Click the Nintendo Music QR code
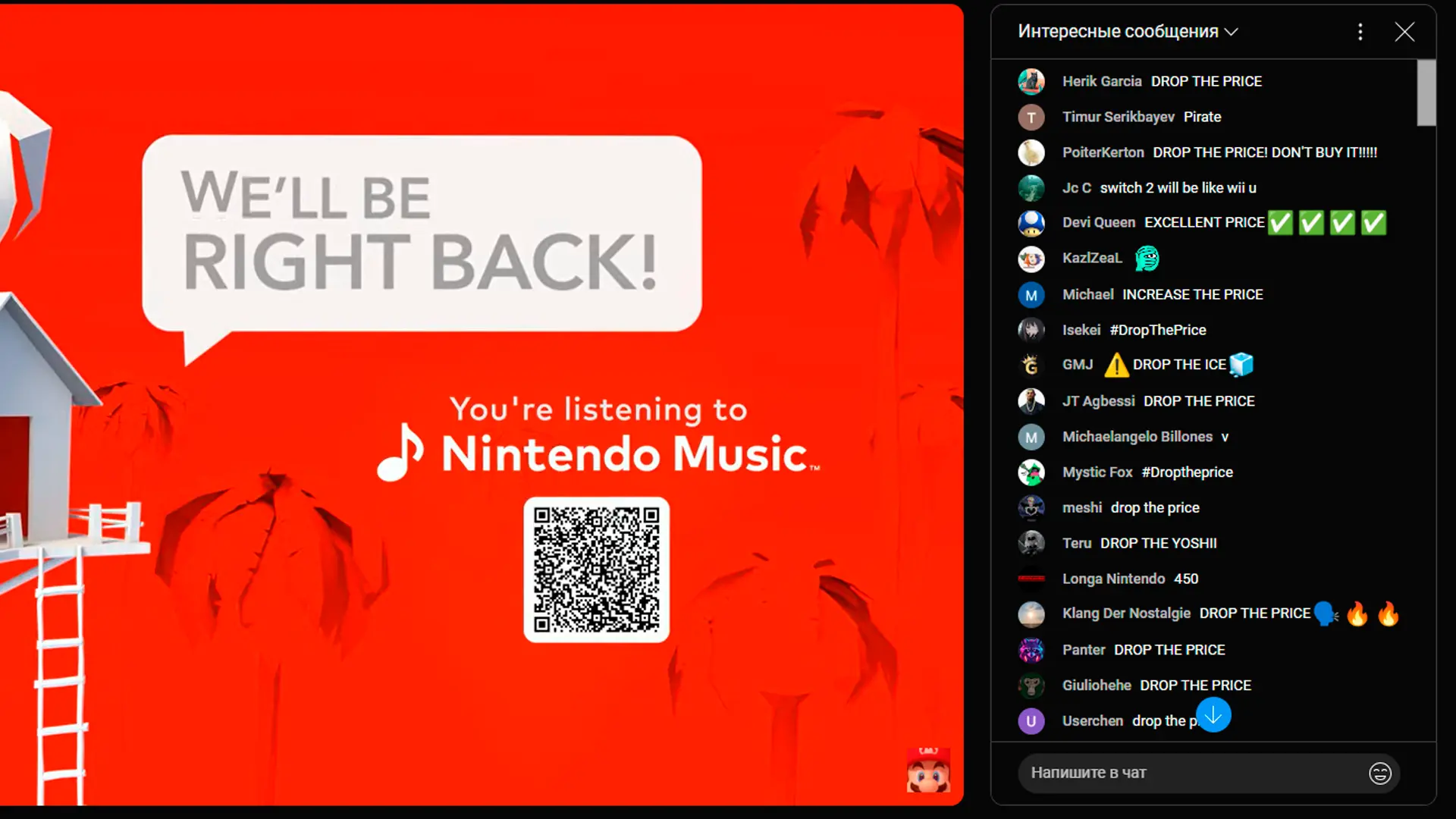Image resolution: width=1456 pixels, height=819 pixels. [x=597, y=570]
